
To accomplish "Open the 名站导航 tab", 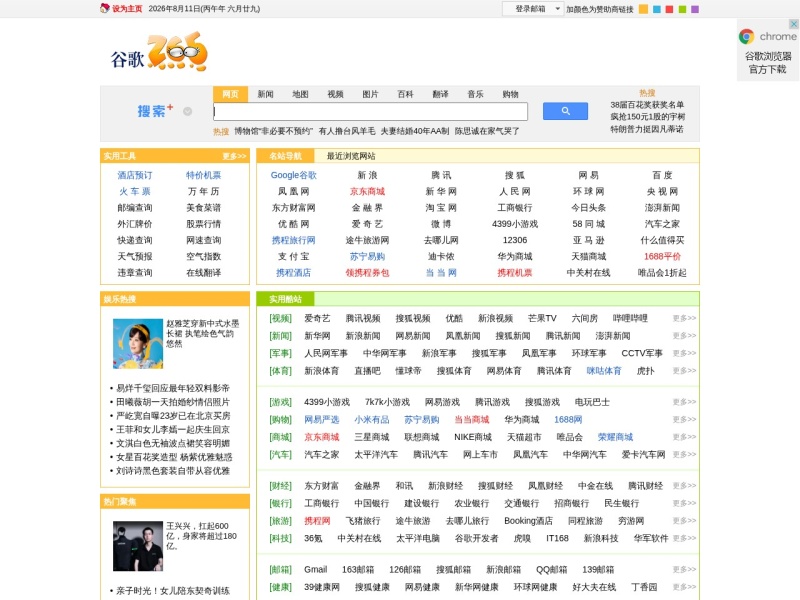I will [x=285, y=156].
